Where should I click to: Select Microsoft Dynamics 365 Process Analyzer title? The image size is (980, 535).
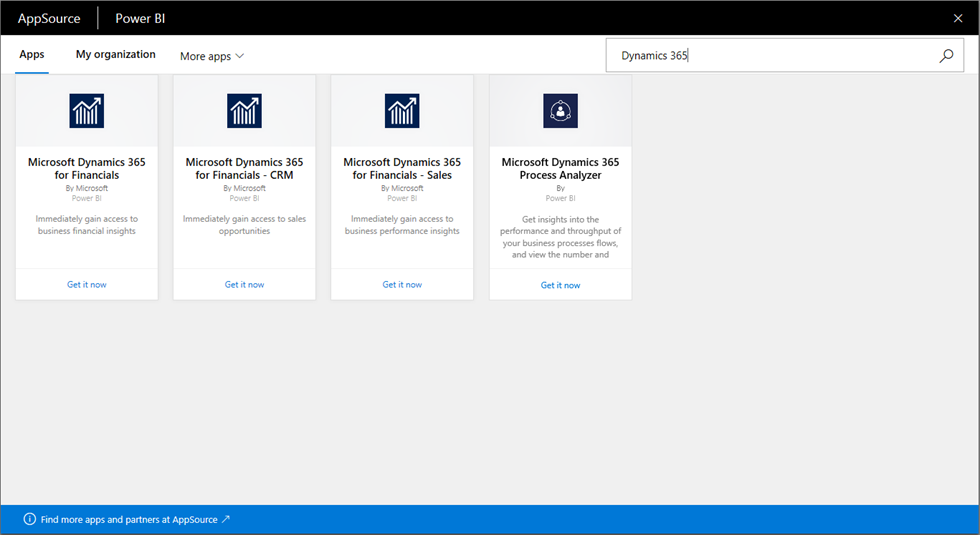[560, 168]
